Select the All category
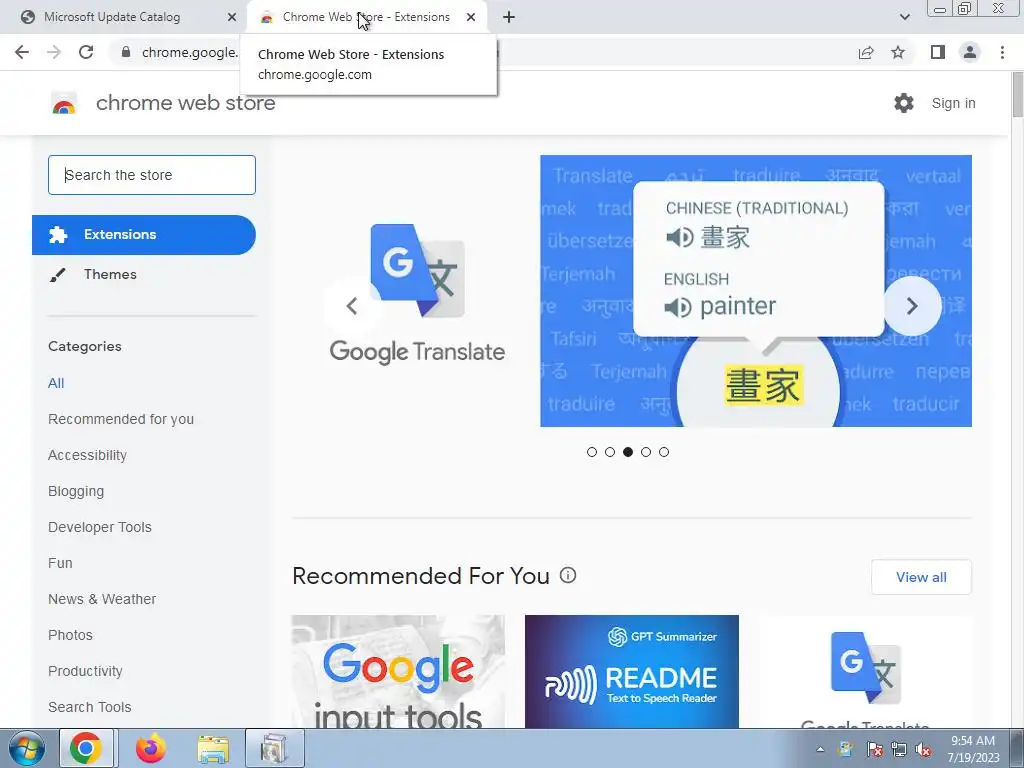Image resolution: width=1024 pixels, height=768 pixels. tap(56, 383)
